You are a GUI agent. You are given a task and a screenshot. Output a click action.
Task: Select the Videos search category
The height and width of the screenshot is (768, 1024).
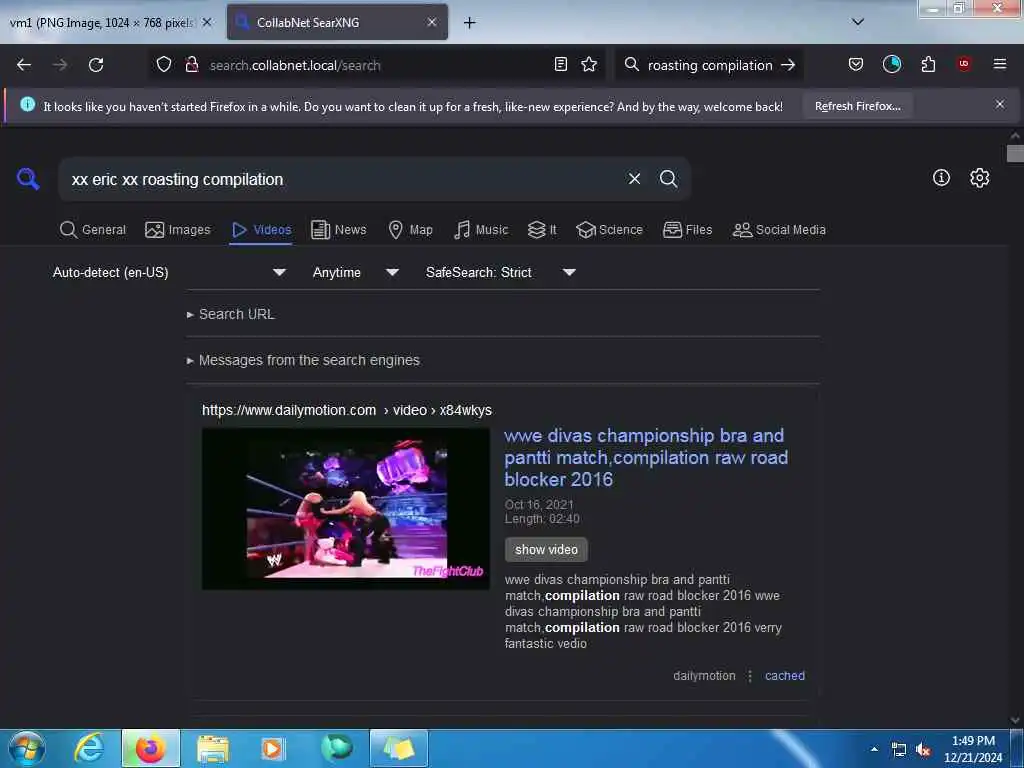[x=261, y=230]
